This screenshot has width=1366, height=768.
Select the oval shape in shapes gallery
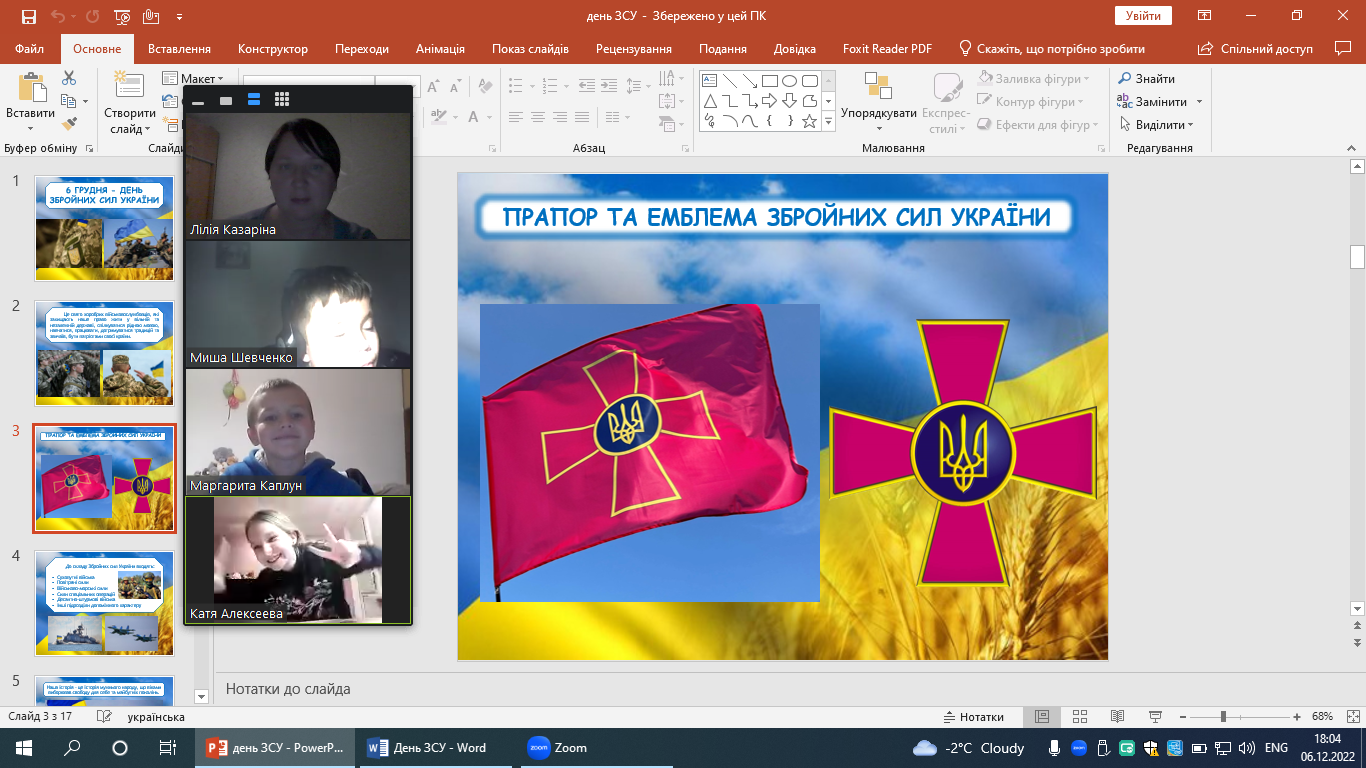tap(789, 81)
